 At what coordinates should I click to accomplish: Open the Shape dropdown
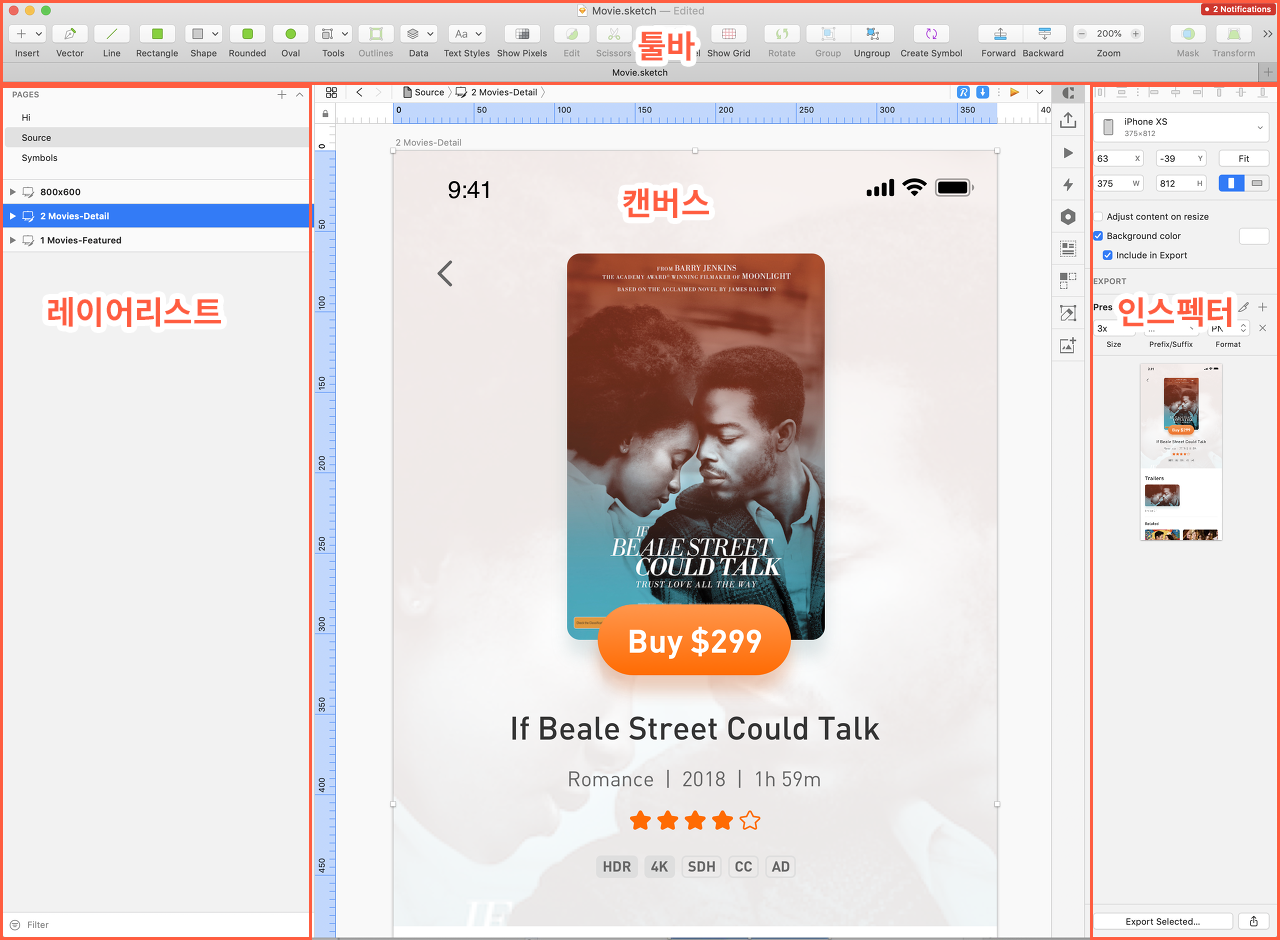point(203,34)
